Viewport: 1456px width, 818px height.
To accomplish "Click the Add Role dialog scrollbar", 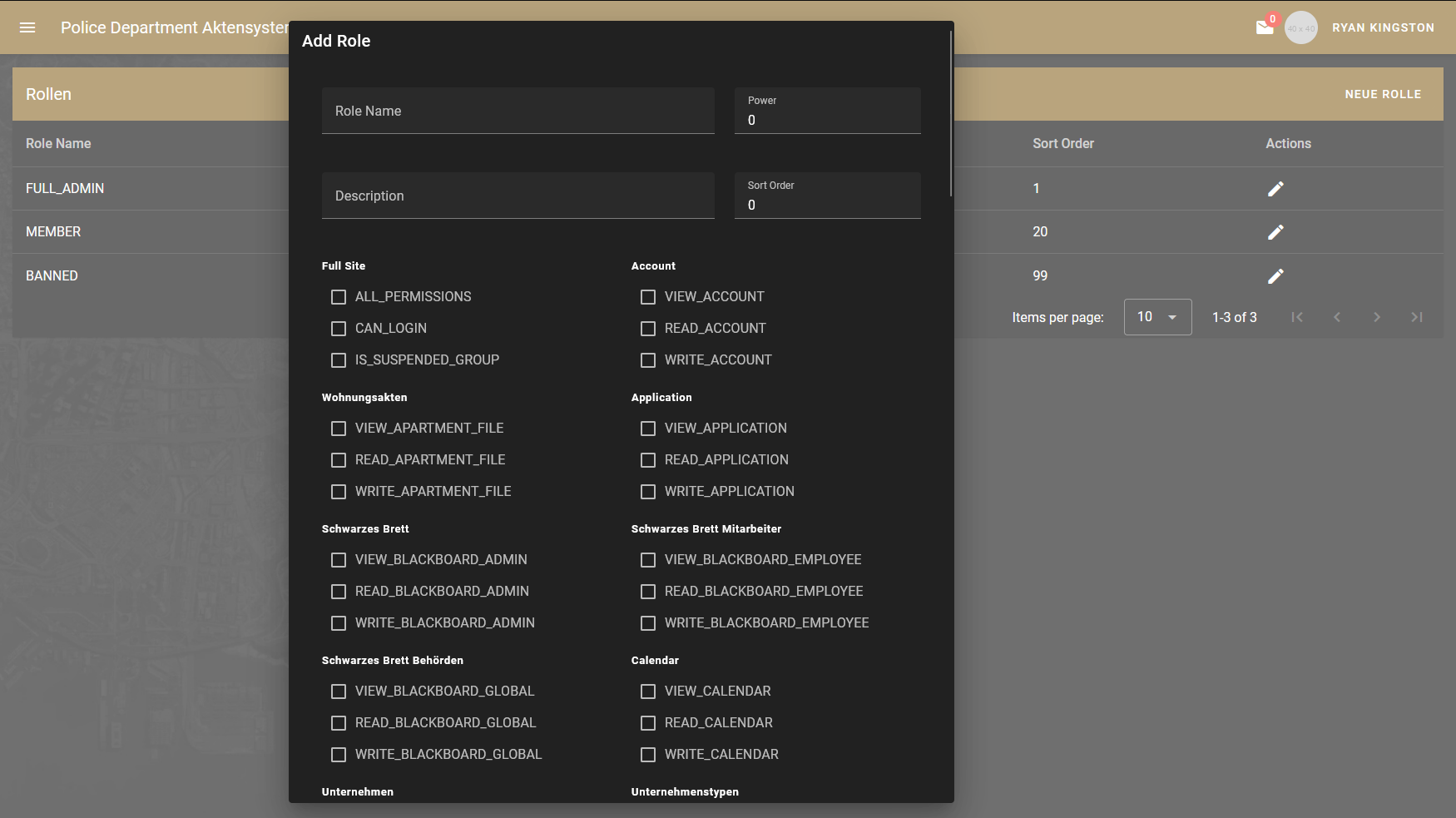I will point(951,114).
